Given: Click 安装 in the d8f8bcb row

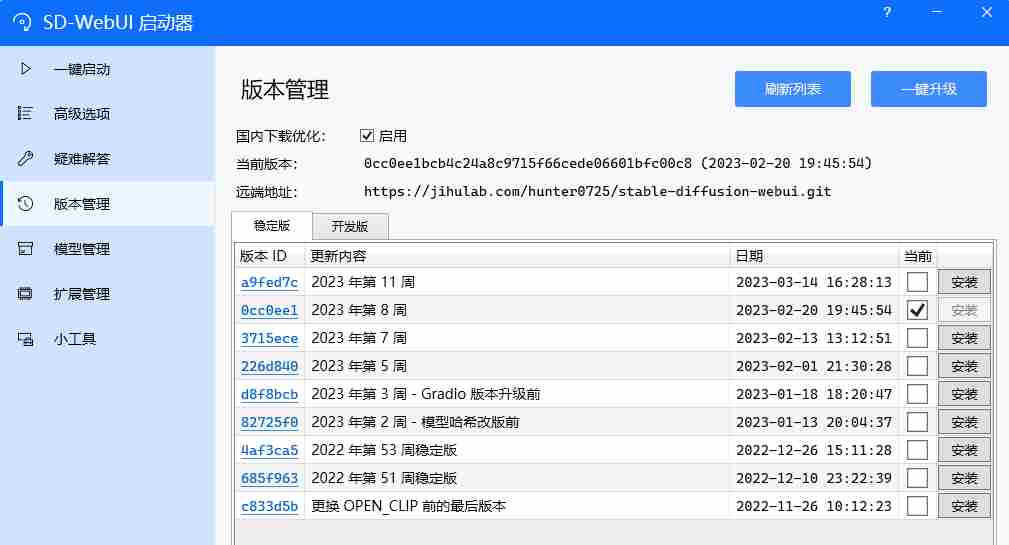Looking at the screenshot, I should 964,394.
